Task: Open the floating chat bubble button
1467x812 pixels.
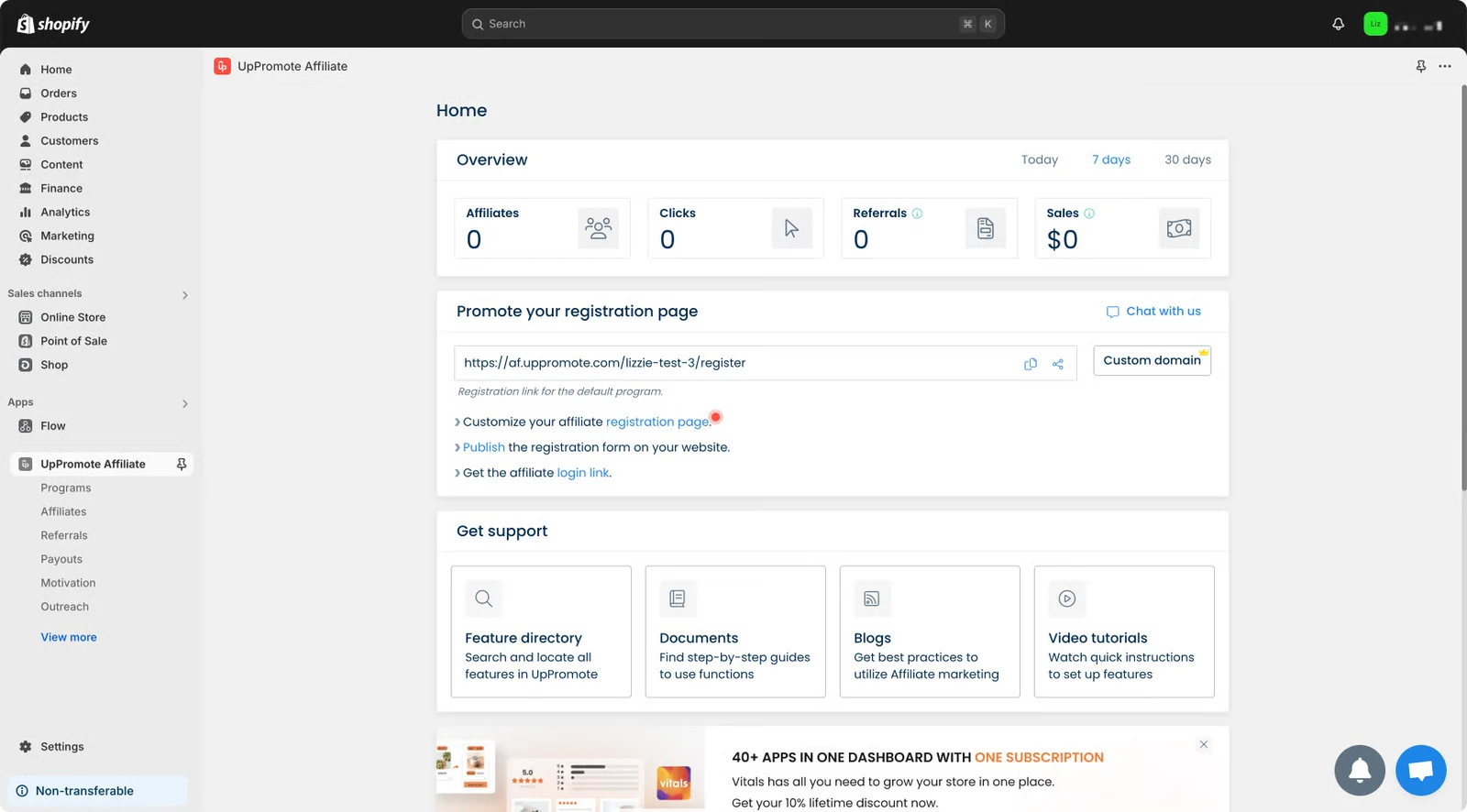Action: pos(1421,770)
